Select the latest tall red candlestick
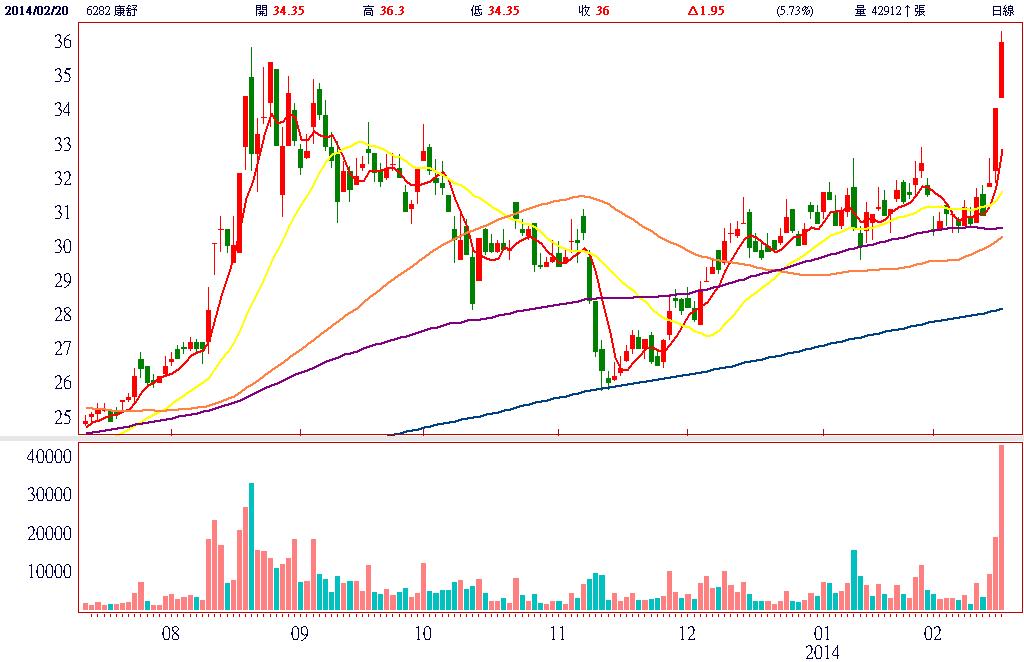Image resolution: width=1024 pixels, height=662 pixels. click(x=1001, y=70)
